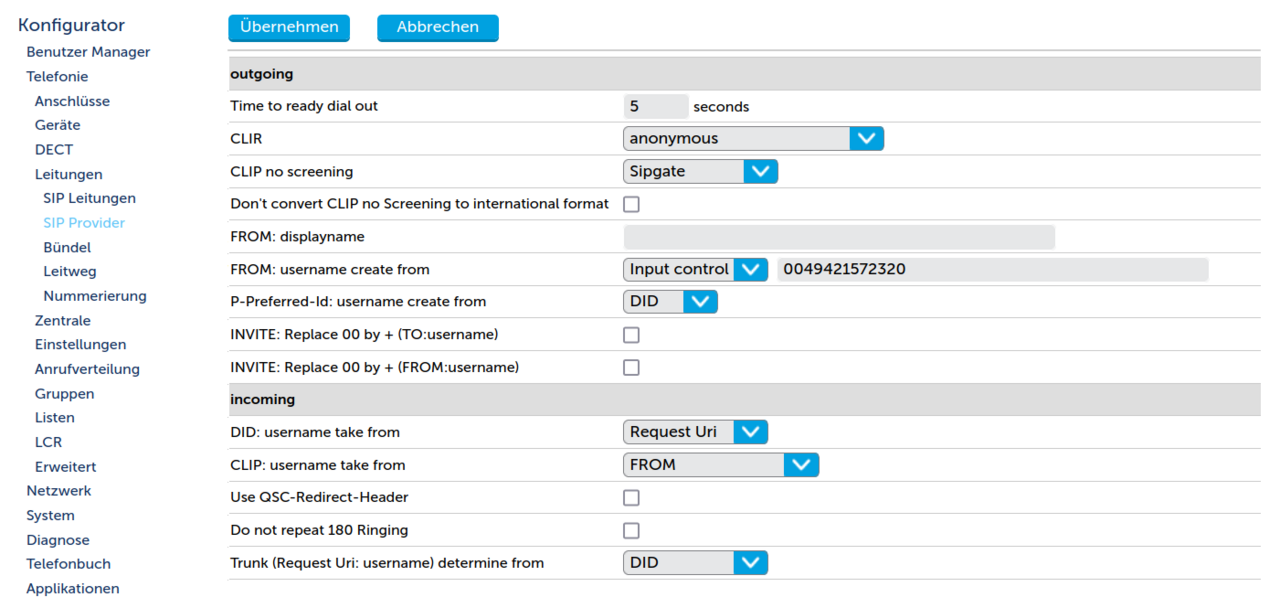Click the Übernehmen button
Screen dimensions: 1280x597
(x=289, y=28)
